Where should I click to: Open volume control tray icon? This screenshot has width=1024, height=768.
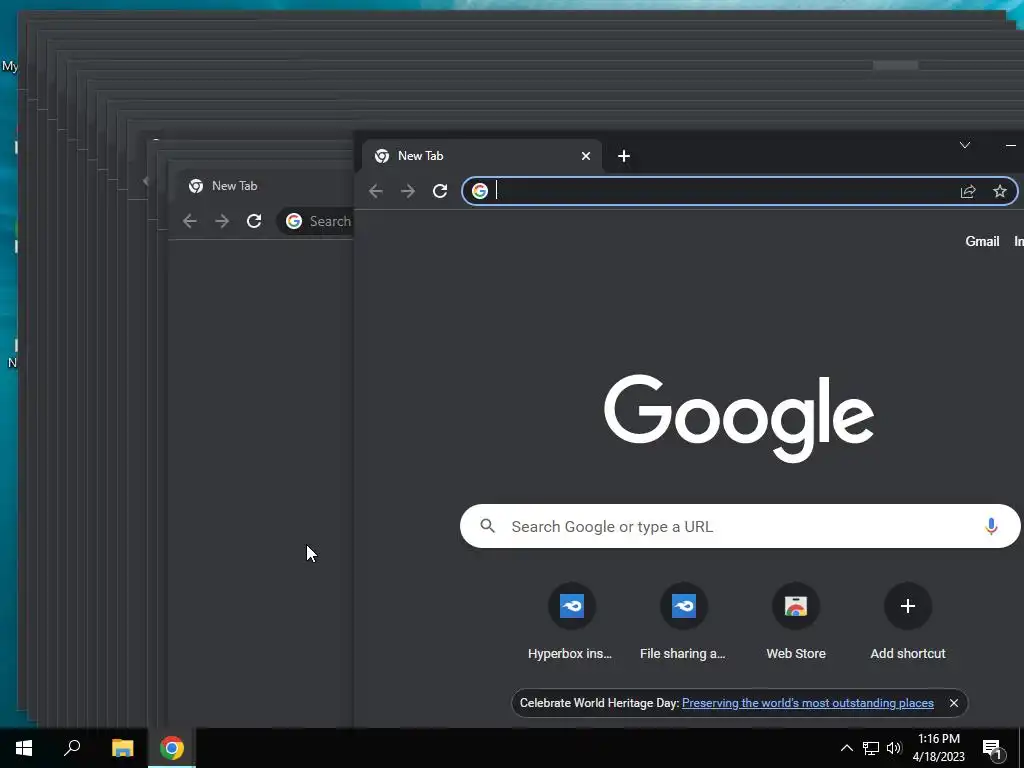[x=894, y=748]
